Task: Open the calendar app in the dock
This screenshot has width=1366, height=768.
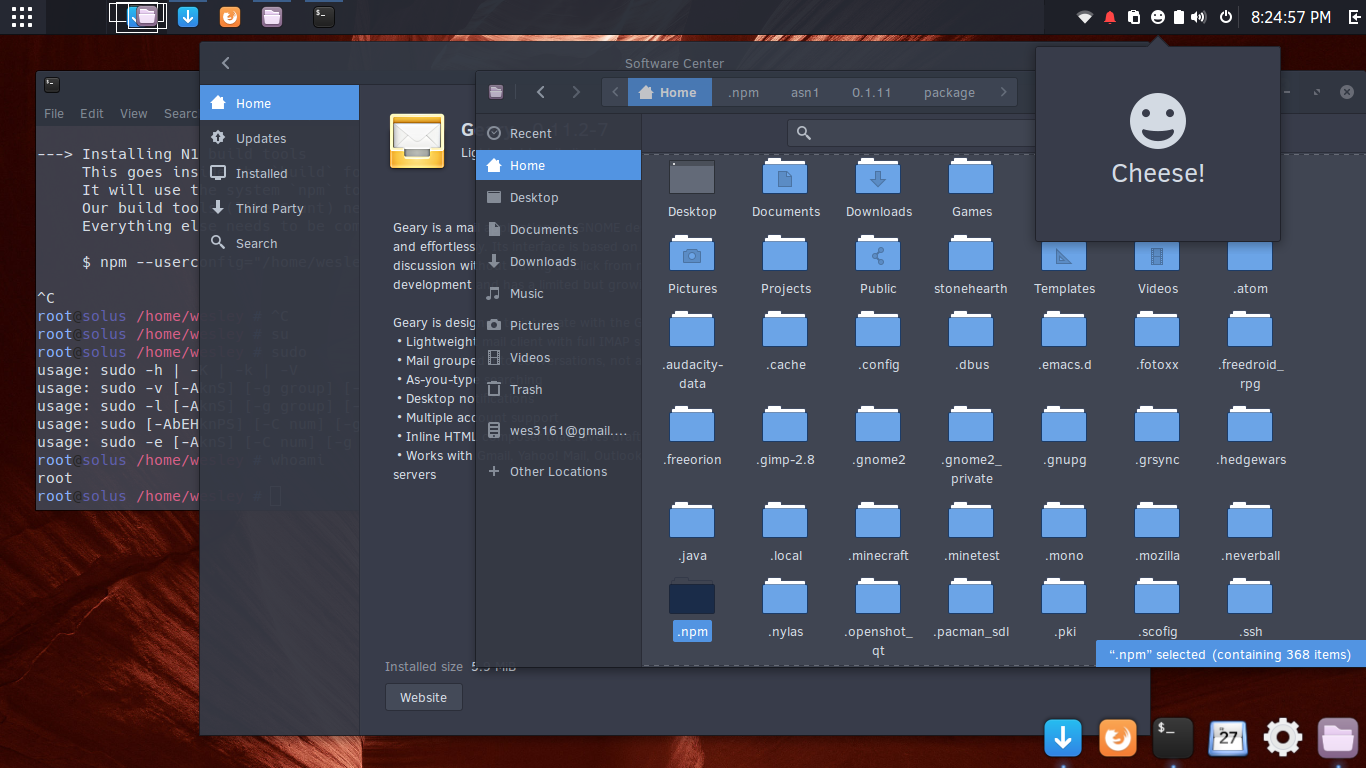Action: [x=1228, y=738]
